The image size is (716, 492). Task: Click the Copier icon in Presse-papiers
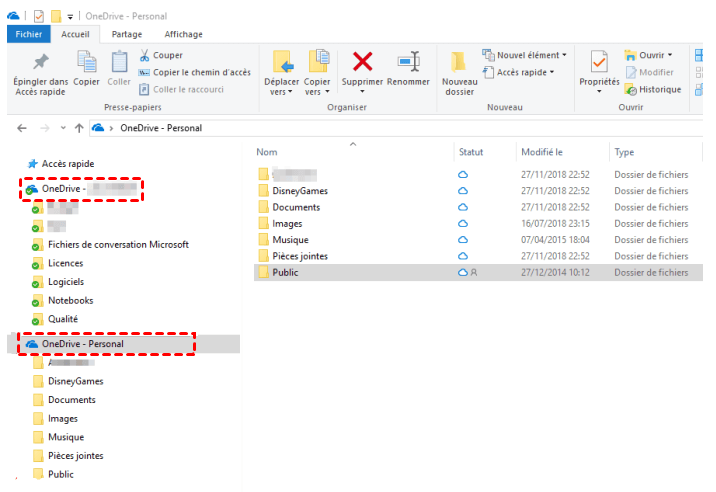tap(86, 62)
